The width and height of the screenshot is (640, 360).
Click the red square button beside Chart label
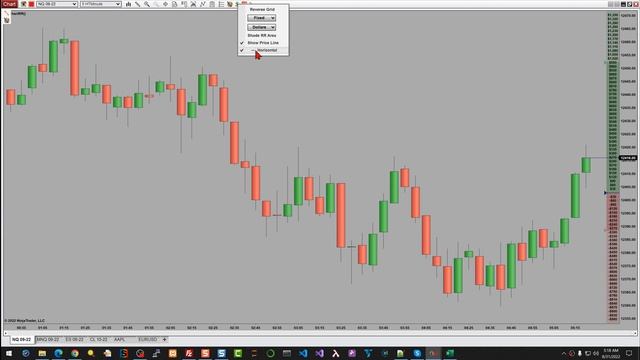point(31,4)
